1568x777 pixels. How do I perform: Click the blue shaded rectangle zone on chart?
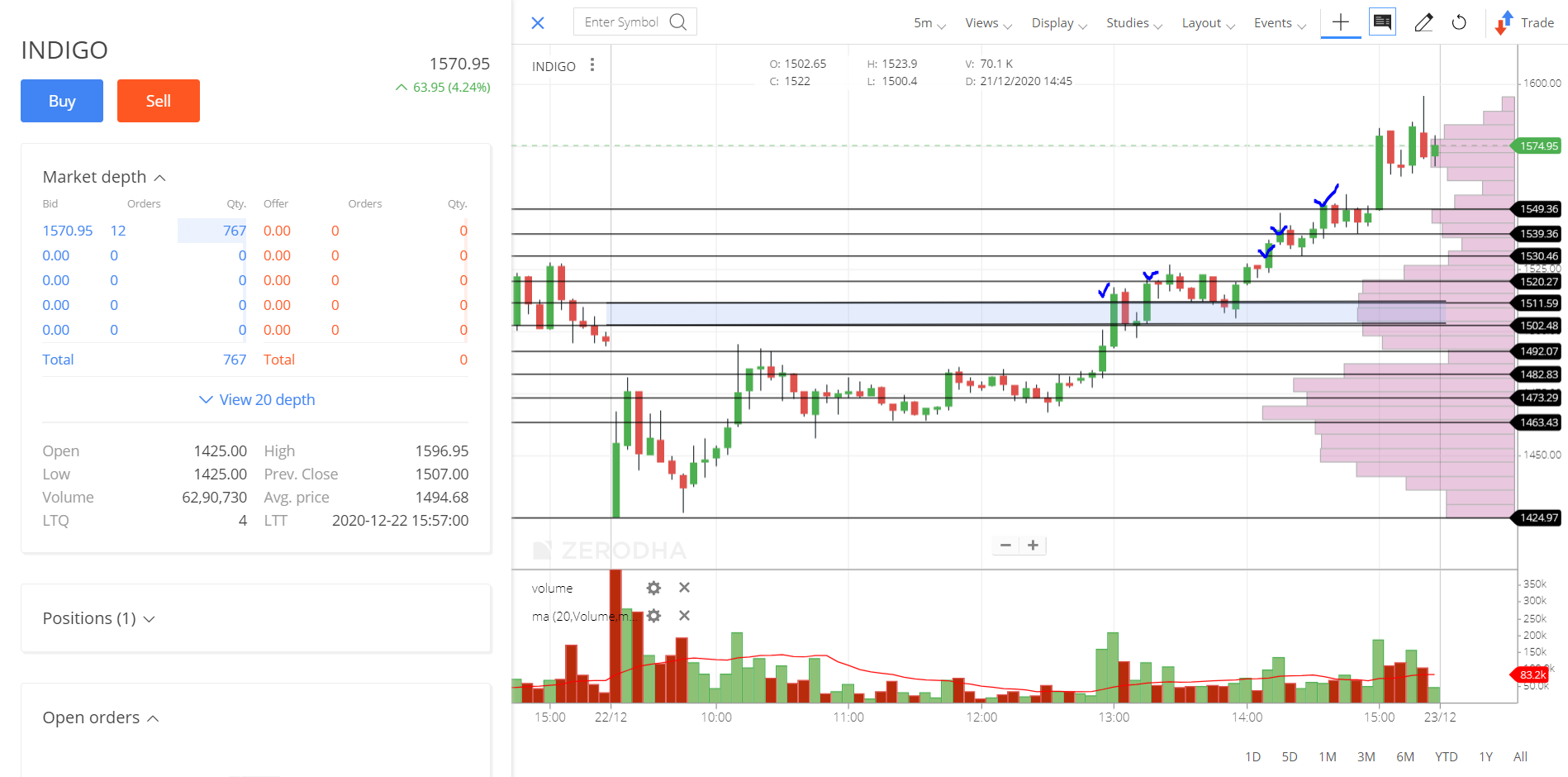point(1026,313)
